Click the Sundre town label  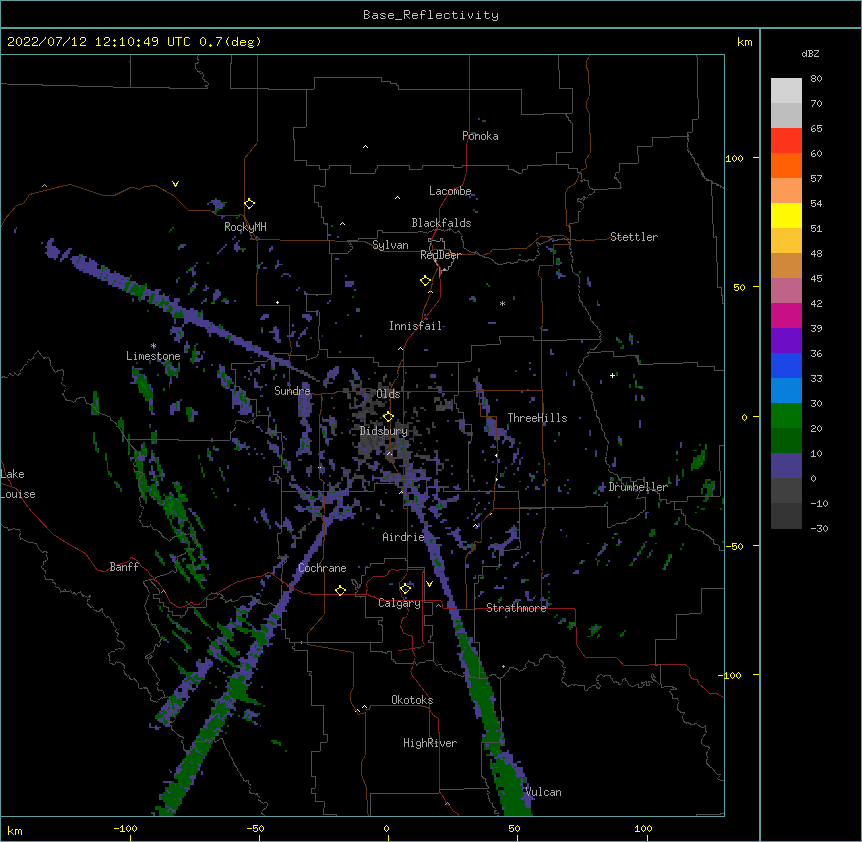(292, 391)
